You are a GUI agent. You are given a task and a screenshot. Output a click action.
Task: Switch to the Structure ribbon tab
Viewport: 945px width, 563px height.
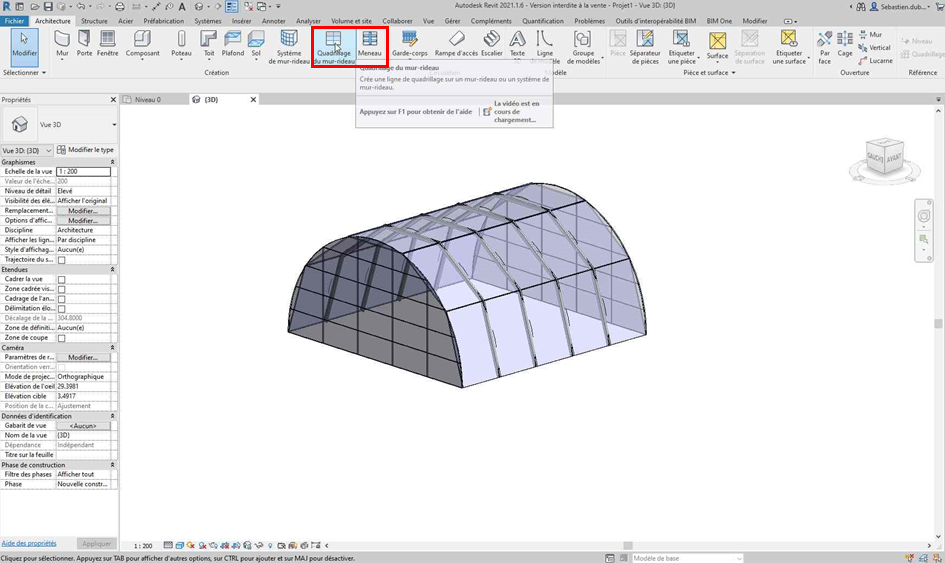pos(94,20)
